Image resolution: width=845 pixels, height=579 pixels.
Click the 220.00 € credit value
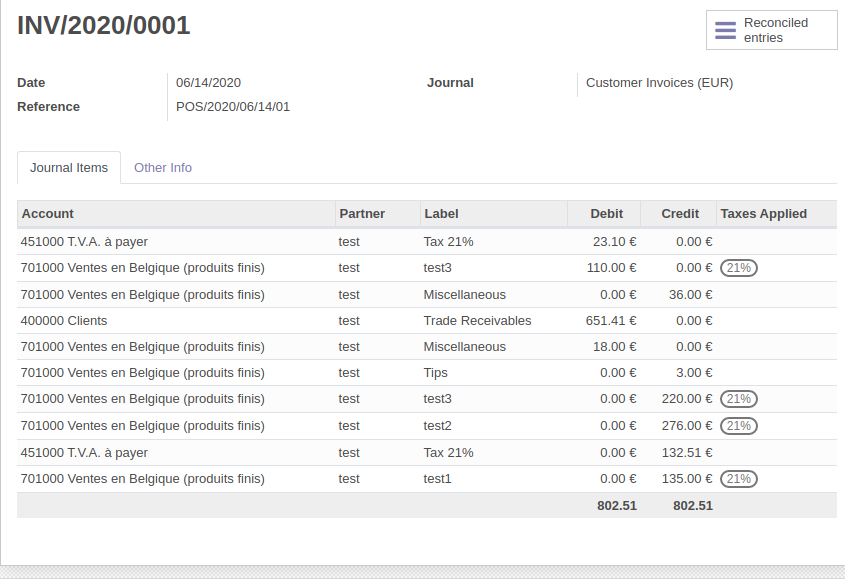(x=687, y=399)
